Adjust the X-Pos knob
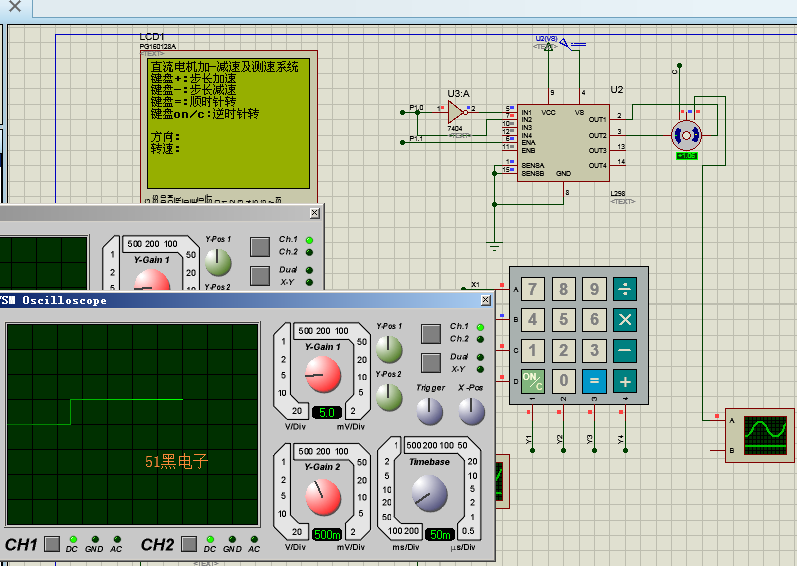 471,411
